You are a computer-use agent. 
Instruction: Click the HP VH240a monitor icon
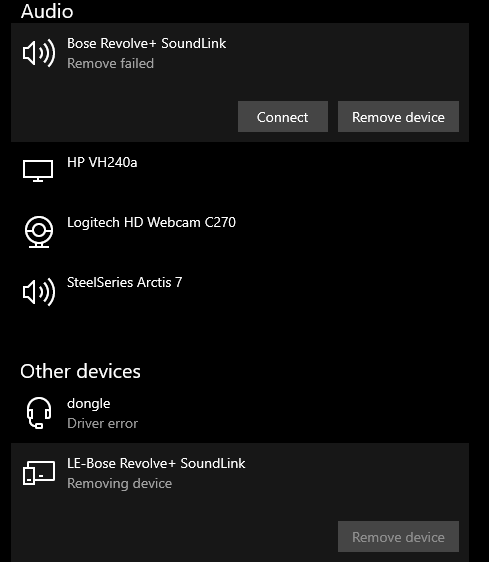(x=38, y=171)
